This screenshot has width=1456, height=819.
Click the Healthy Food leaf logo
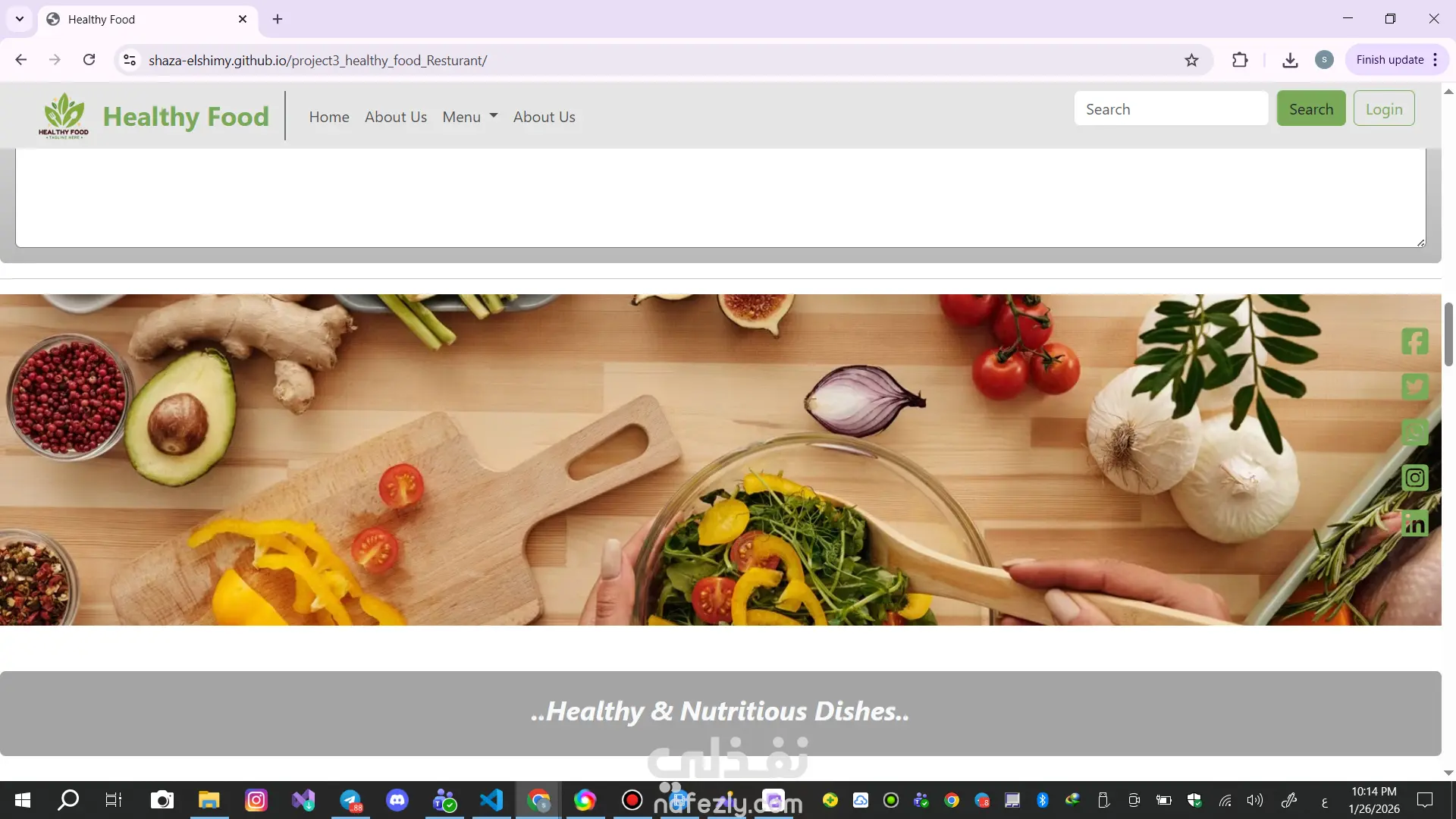click(64, 115)
